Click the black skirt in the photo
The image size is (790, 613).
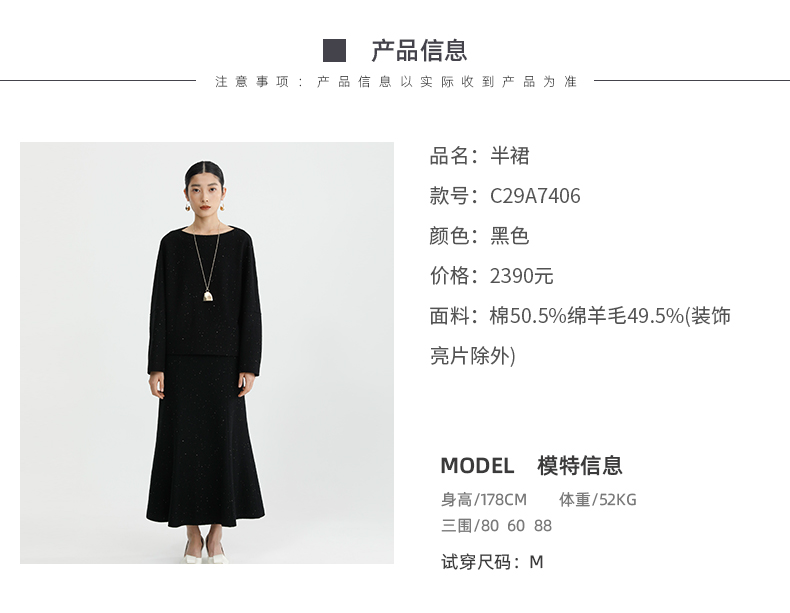(205, 443)
